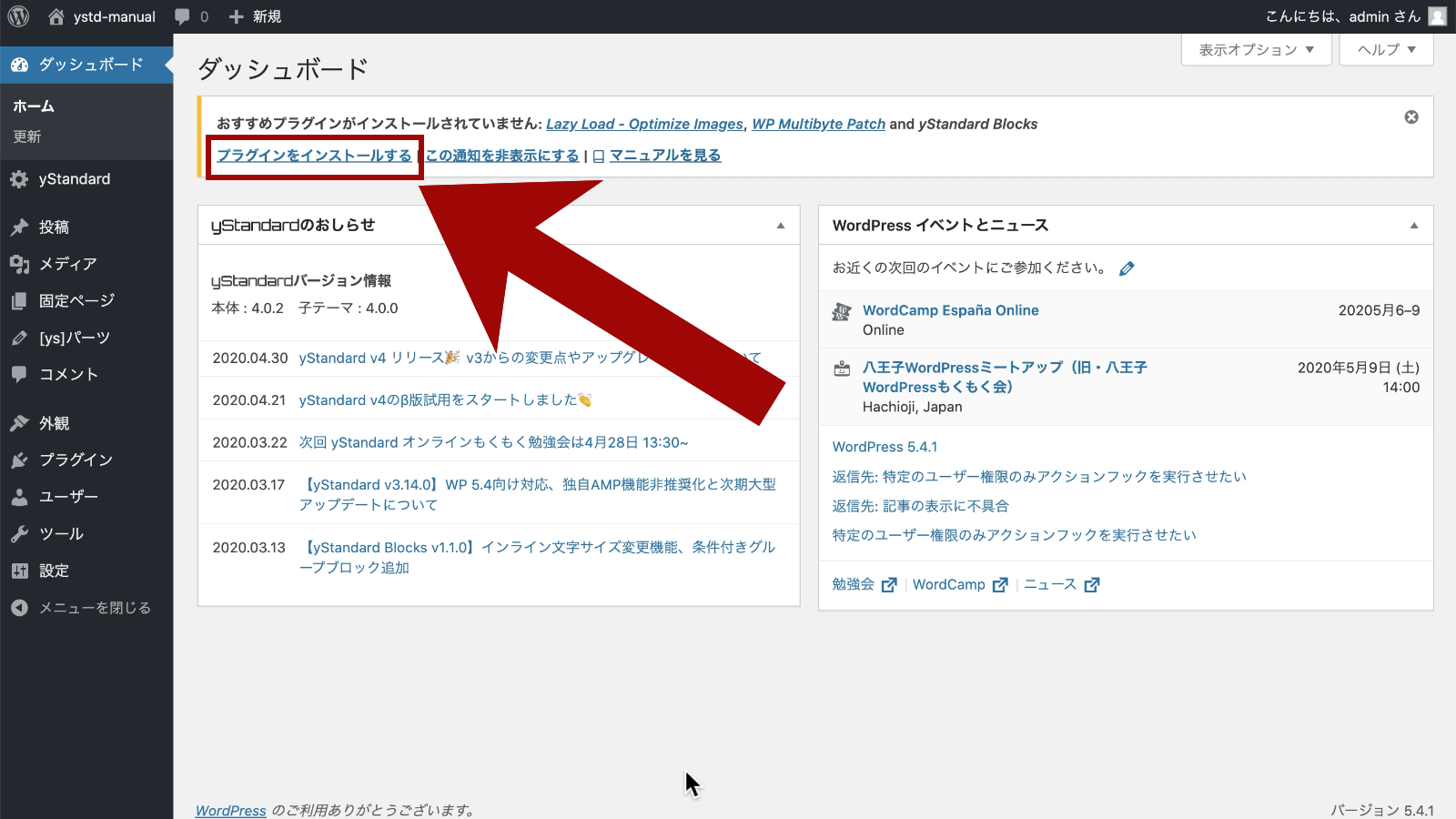
Task: Open メディア media library icon
Action: (19, 264)
